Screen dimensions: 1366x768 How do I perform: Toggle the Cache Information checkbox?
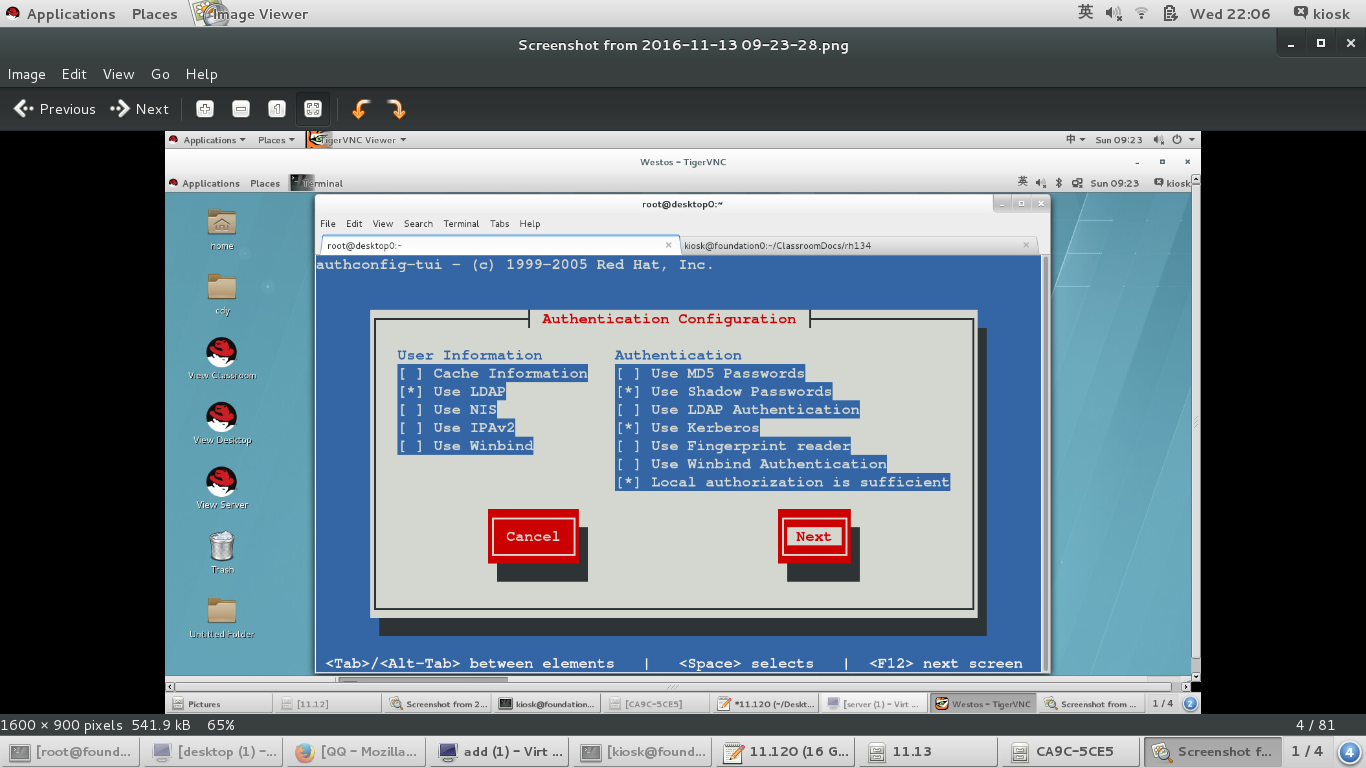411,373
